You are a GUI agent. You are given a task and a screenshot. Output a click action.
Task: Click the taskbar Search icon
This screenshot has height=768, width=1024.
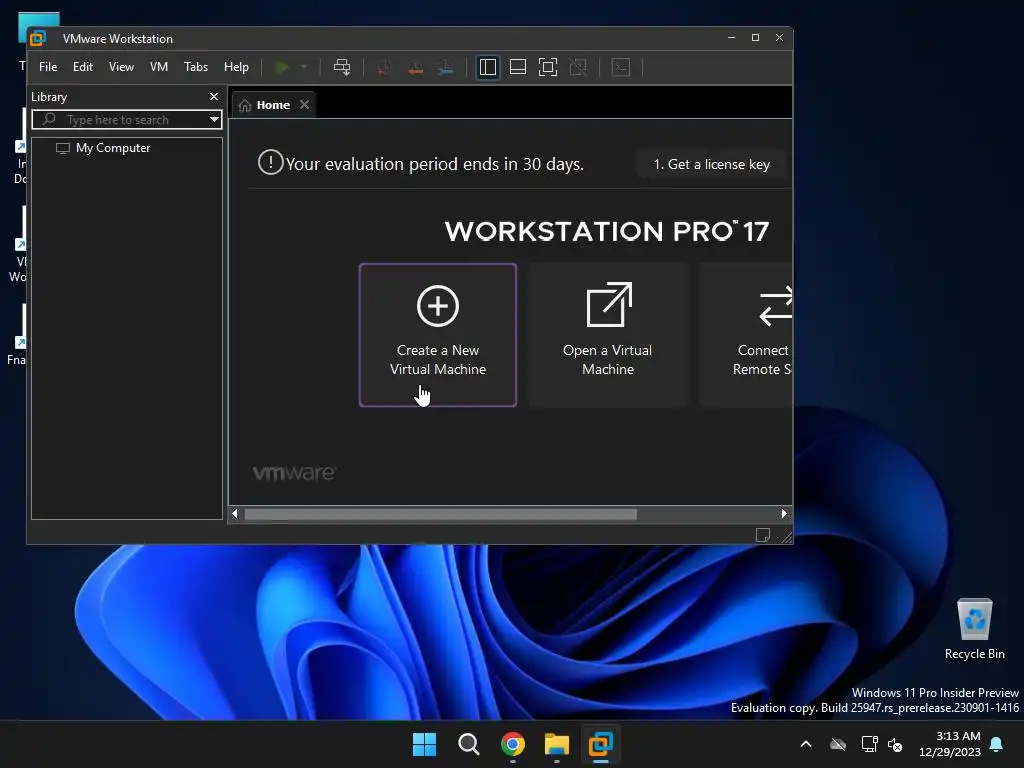coord(468,744)
